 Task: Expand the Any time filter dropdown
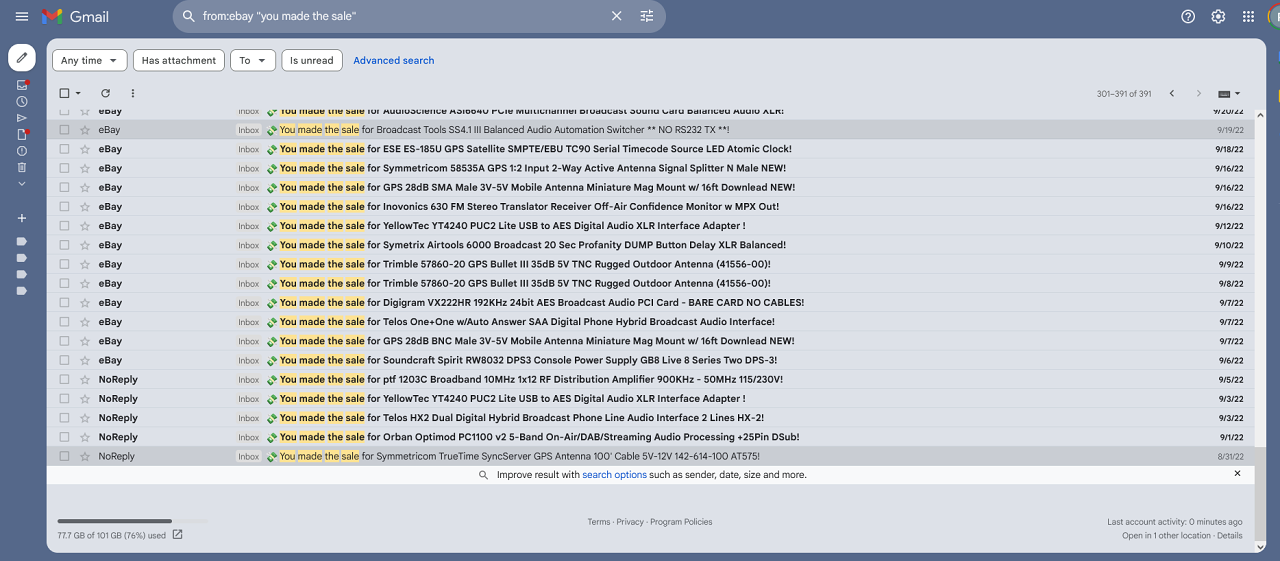[x=89, y=60]
